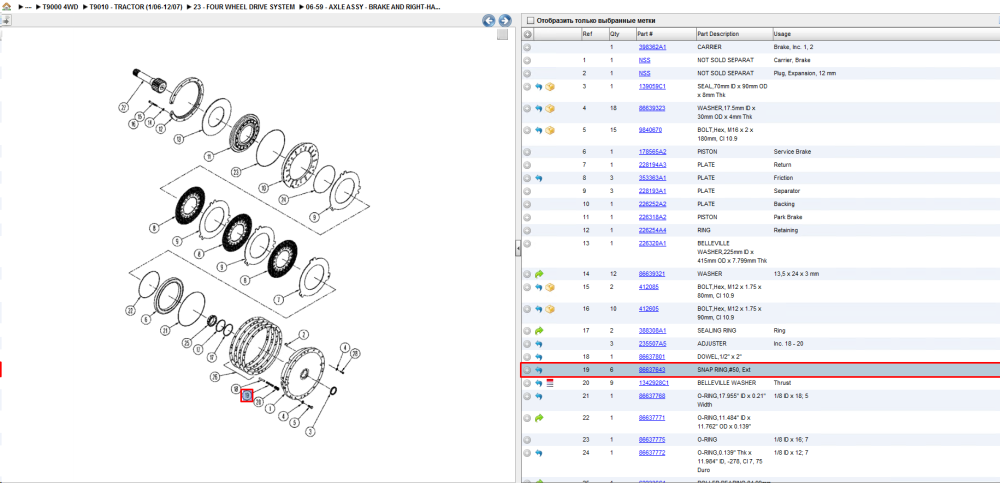Click yellow package icon for SEAL 139059C1

click(550, 87)
